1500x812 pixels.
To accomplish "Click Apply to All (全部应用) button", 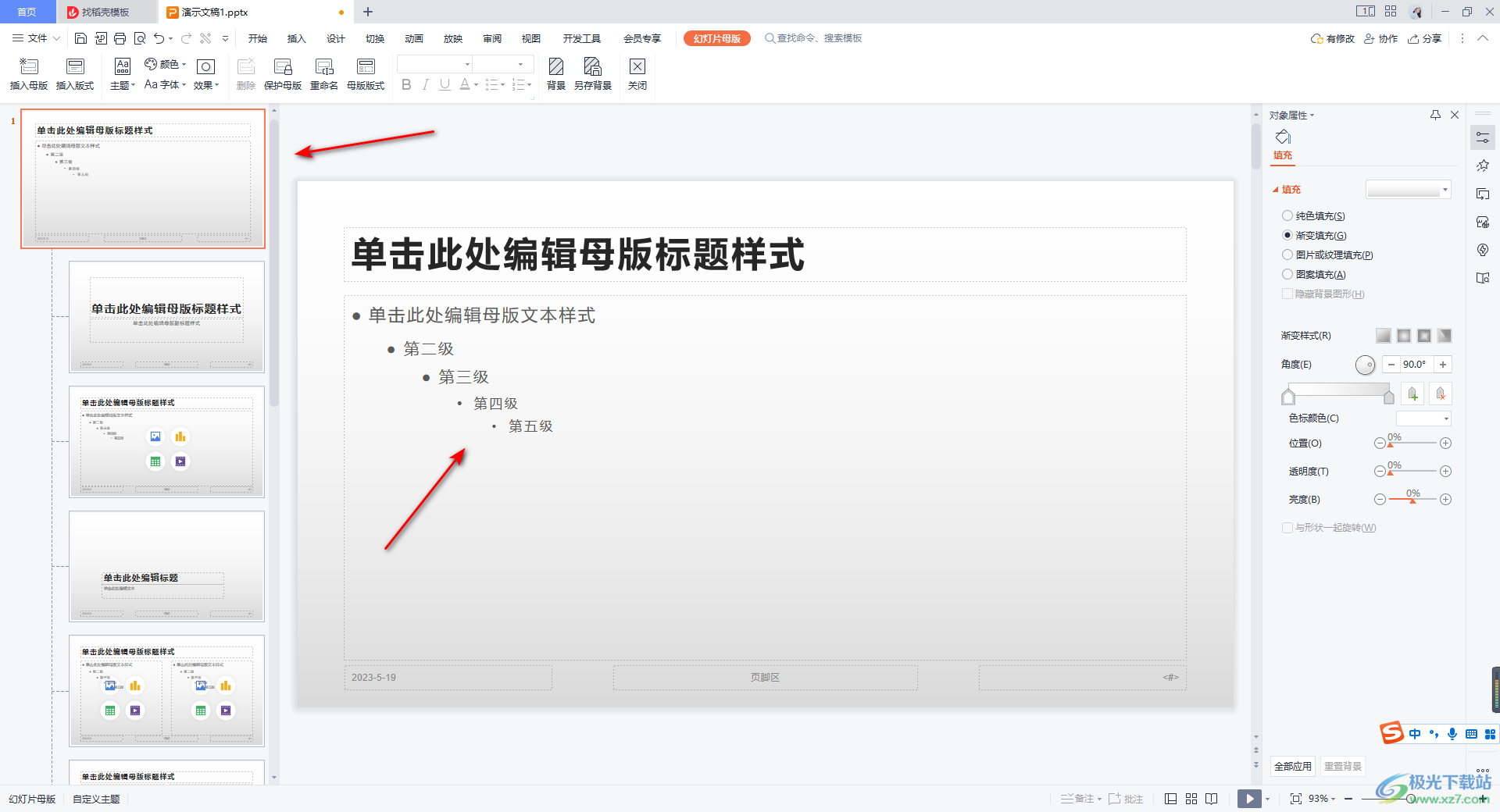I will pos(1293,766).
